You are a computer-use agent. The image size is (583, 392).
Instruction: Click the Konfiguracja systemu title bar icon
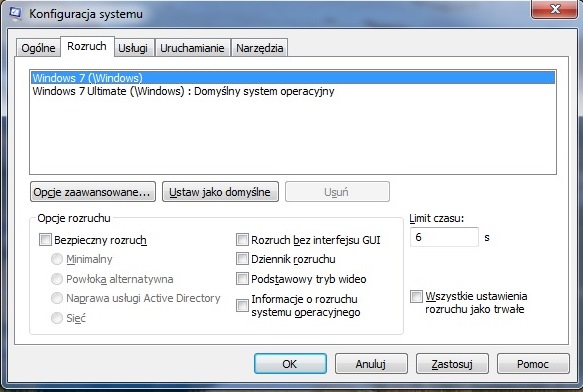coord(15,13)
